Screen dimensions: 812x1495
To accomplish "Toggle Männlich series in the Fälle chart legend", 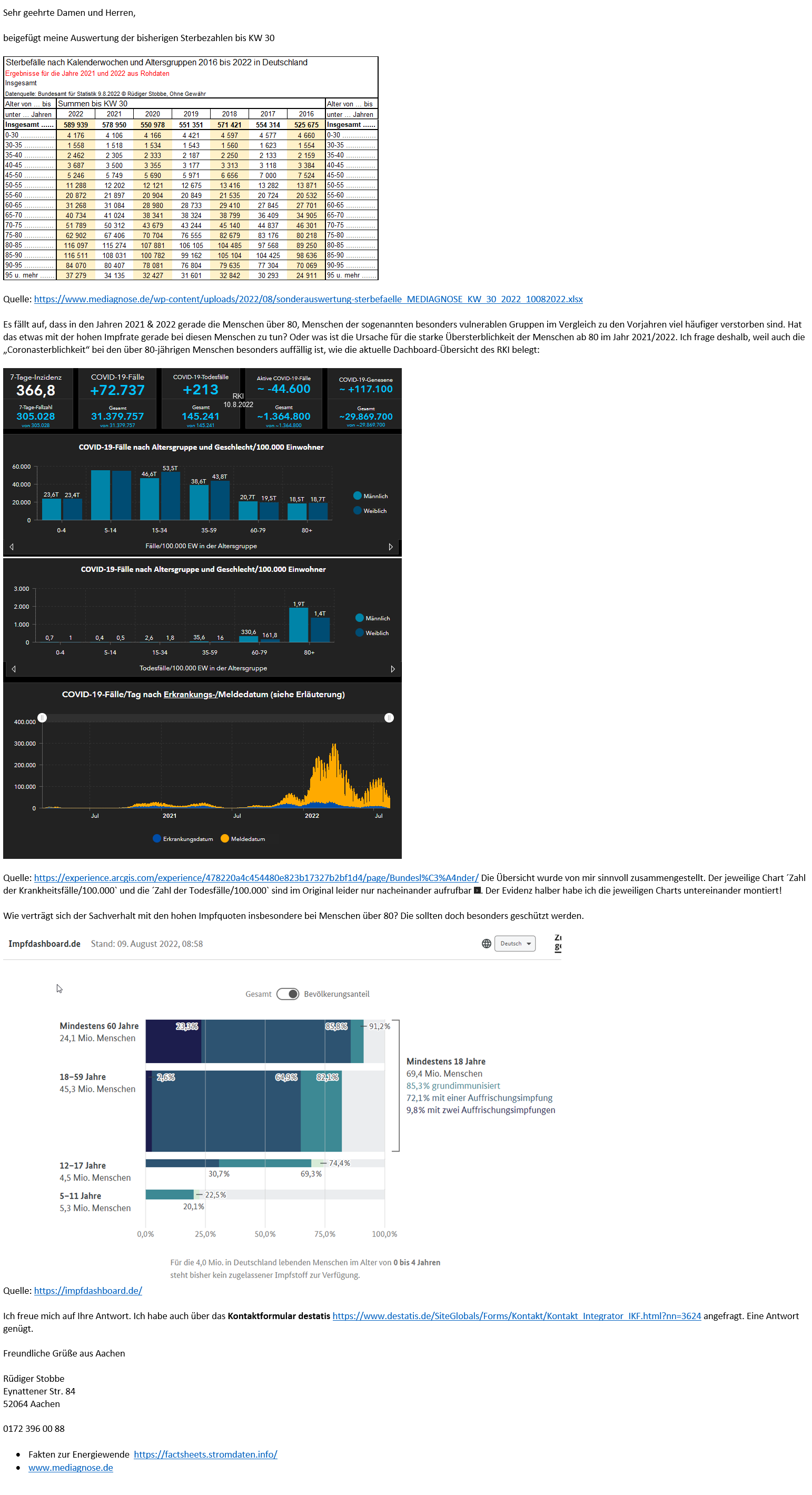I will pyautogui.click(x=358, y=496).
